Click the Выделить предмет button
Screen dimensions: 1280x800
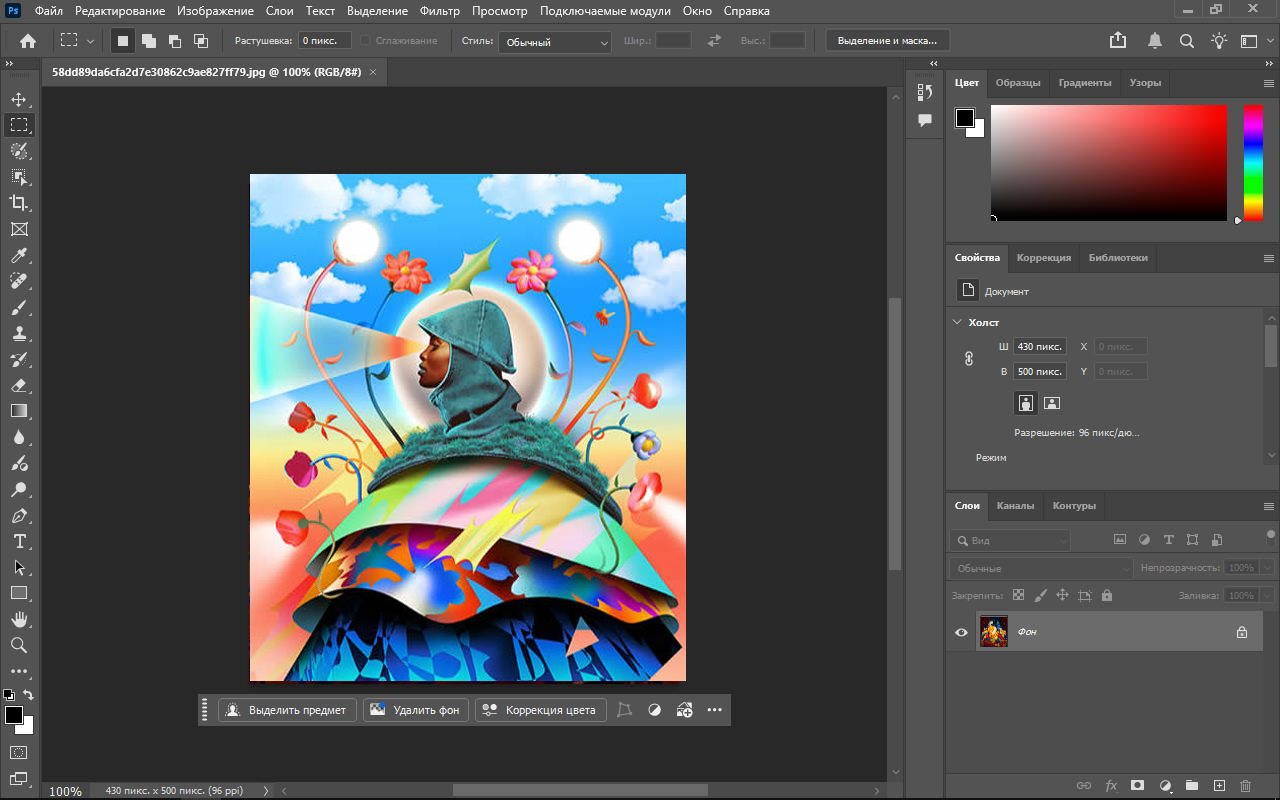coord(287,710)
